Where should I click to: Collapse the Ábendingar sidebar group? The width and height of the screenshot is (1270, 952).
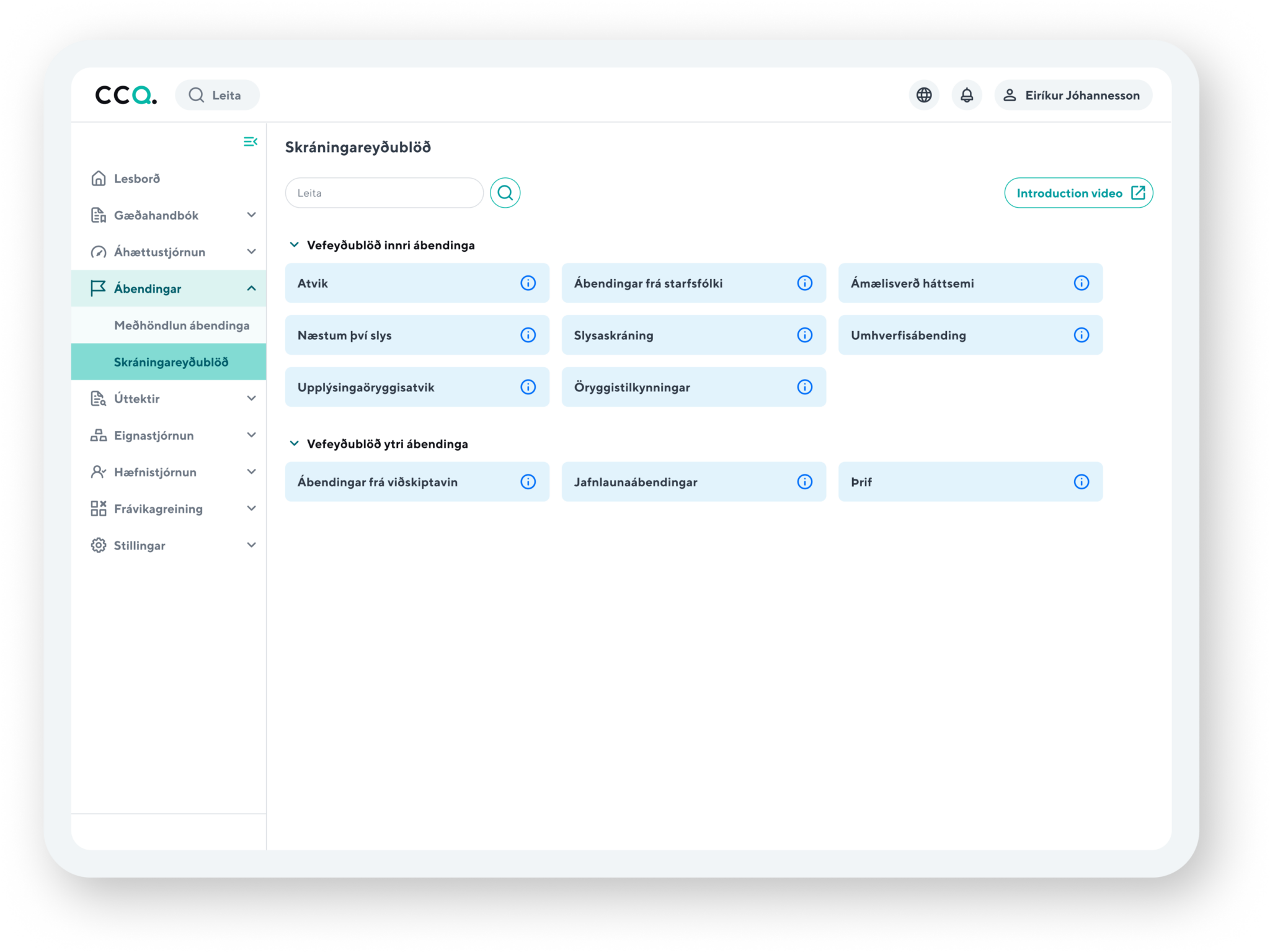pyautogui.click(x=251, y=288)
